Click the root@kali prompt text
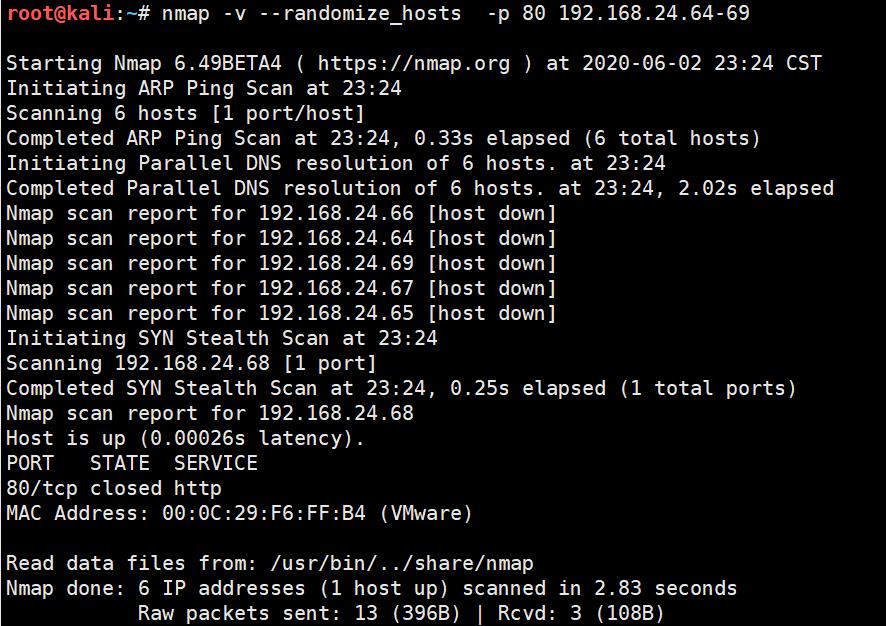Image resolution: width=886 pixels, height=626 pixels. pos(61,12)
